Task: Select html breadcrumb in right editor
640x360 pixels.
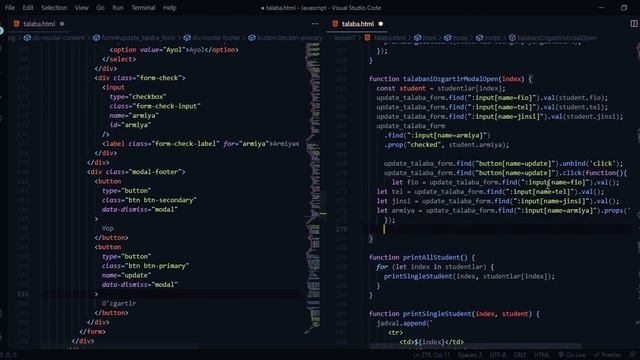Action: click(x=429, y=38)
